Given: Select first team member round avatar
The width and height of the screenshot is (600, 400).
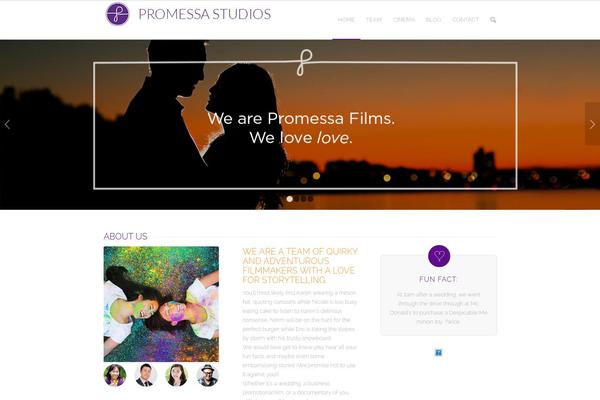Looking at the screenshot, I should [x=115, y=375].
